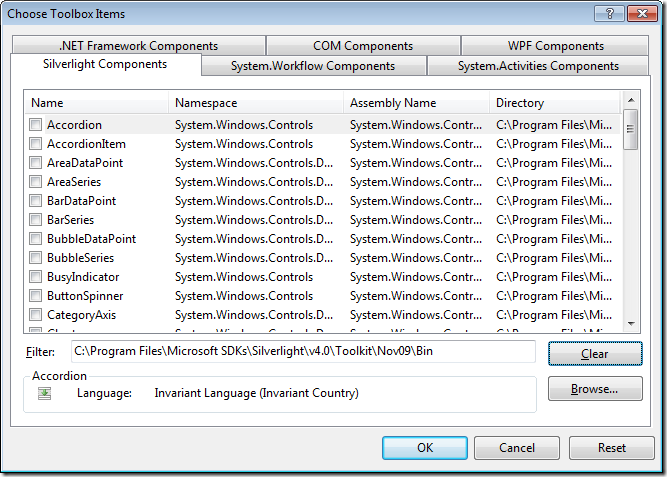Click the scrollbar down arrow

click(631, 324)
